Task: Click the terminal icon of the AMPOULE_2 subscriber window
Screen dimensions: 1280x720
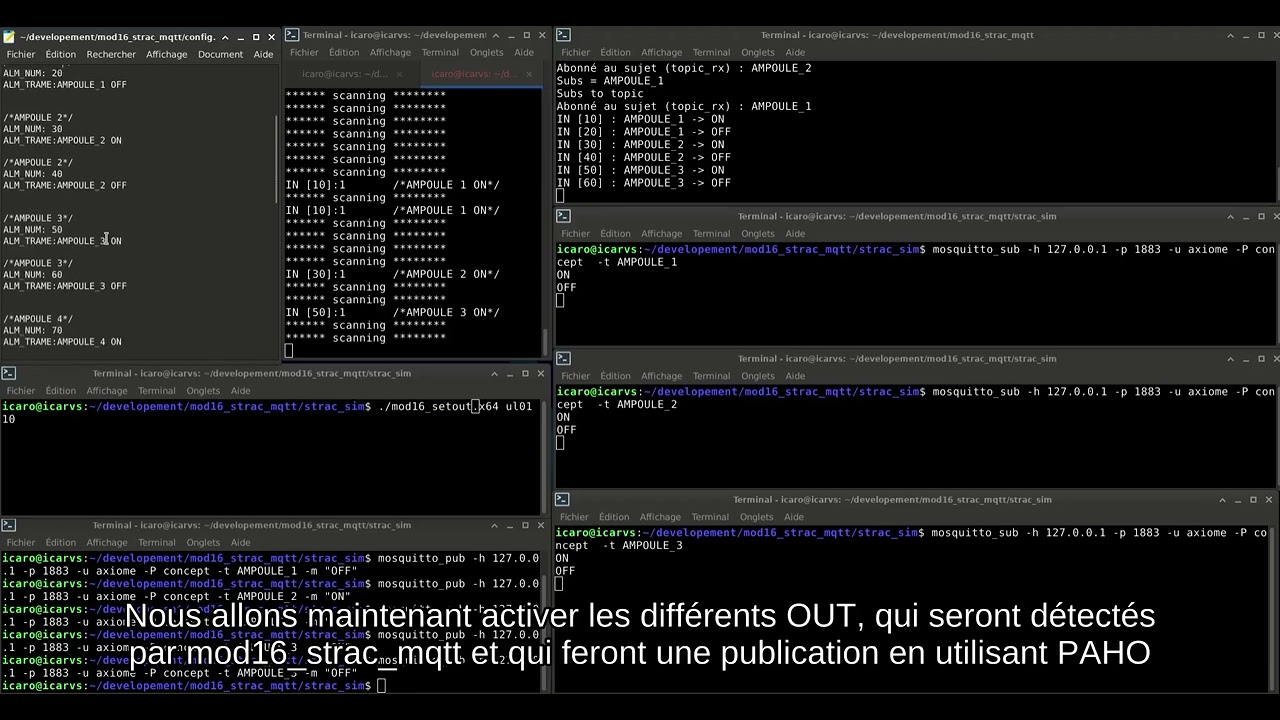Action: (563, 358)
